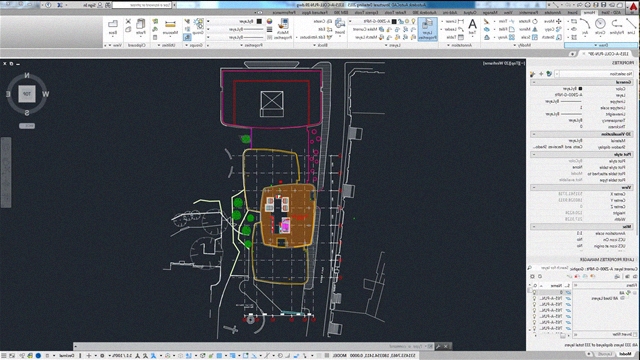Click the TOP face of ViewCube
Viewport: 640px width, 360px height.
(27, 94)
